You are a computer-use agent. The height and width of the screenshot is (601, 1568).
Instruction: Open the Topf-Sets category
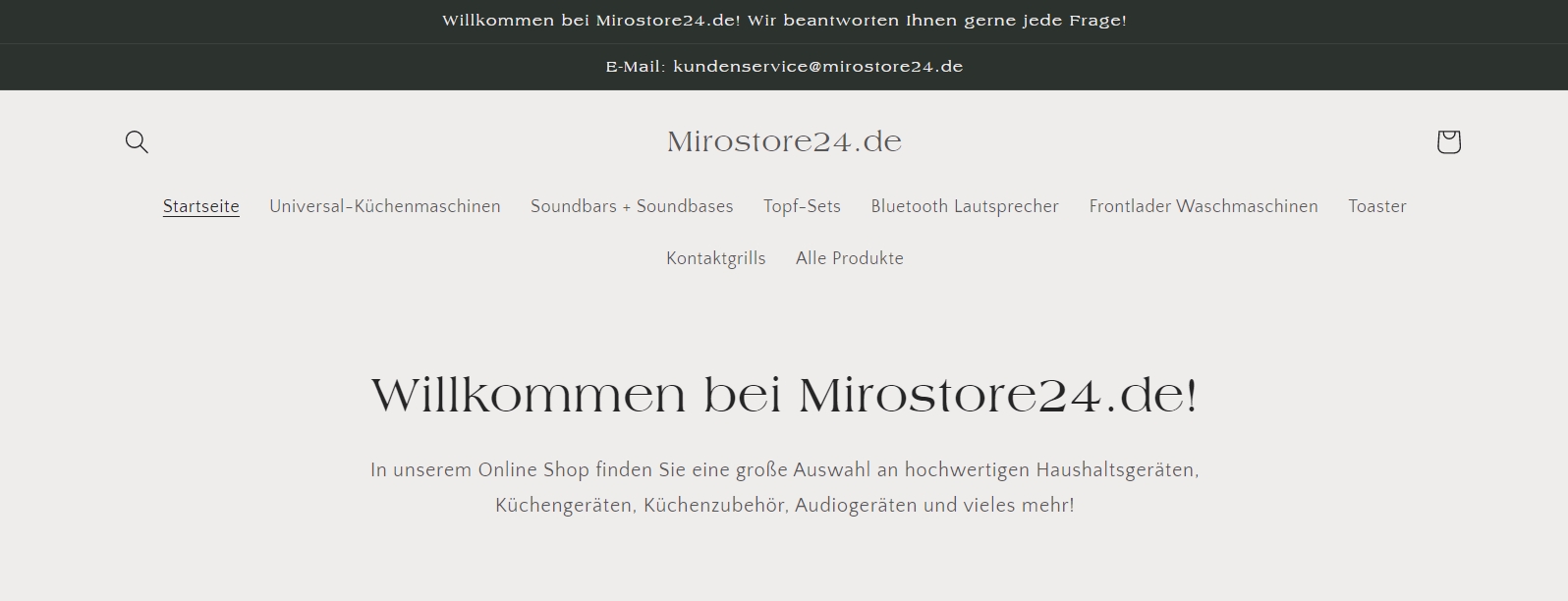(802, 206)
